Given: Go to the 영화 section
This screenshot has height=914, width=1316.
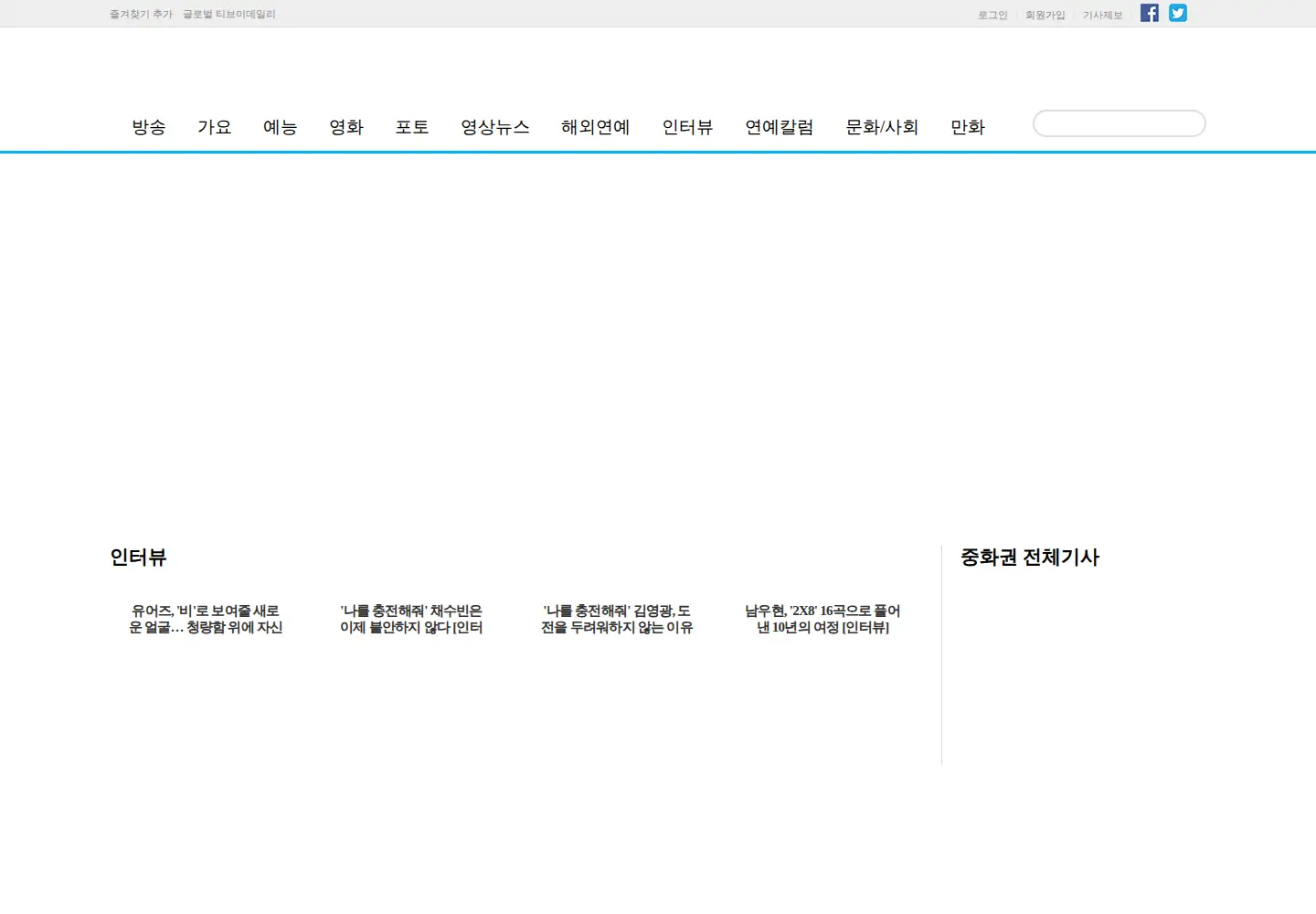Looking at the screenshot, I should point(346,127).
